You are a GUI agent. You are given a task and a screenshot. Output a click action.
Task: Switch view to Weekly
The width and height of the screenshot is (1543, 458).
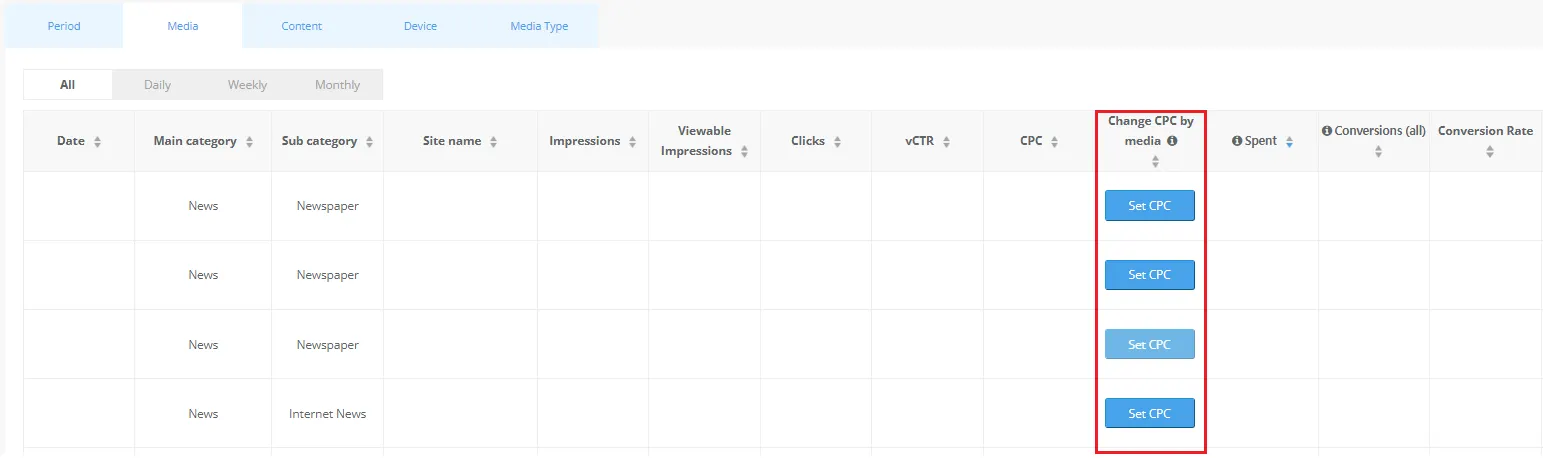tap(247, 85)
